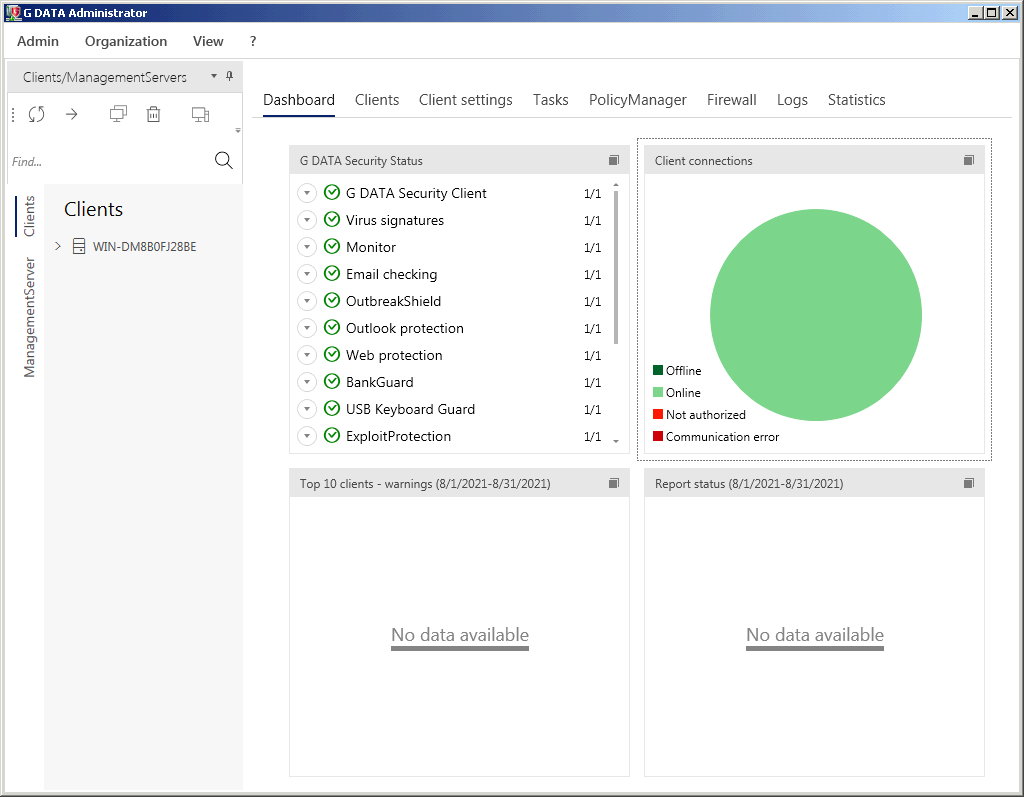Switch to the Firewall tab
The width and height of the screenshot is (1024, 797).
731,100
